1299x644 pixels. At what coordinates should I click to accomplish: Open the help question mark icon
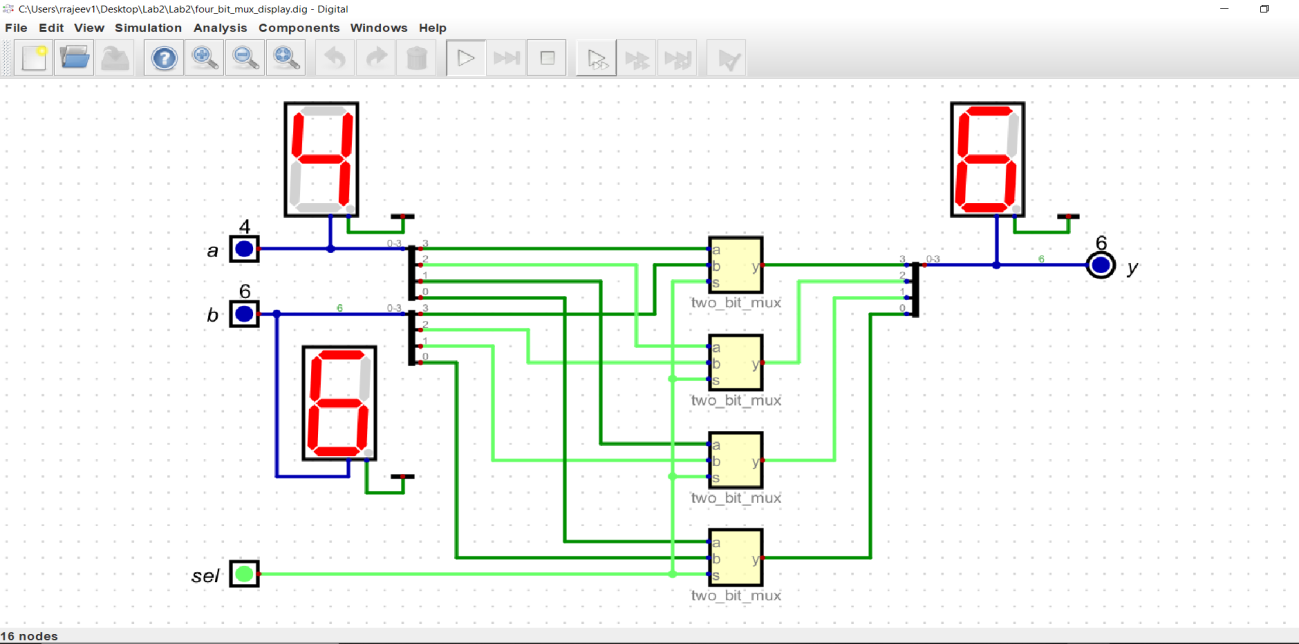click(164, 58)
